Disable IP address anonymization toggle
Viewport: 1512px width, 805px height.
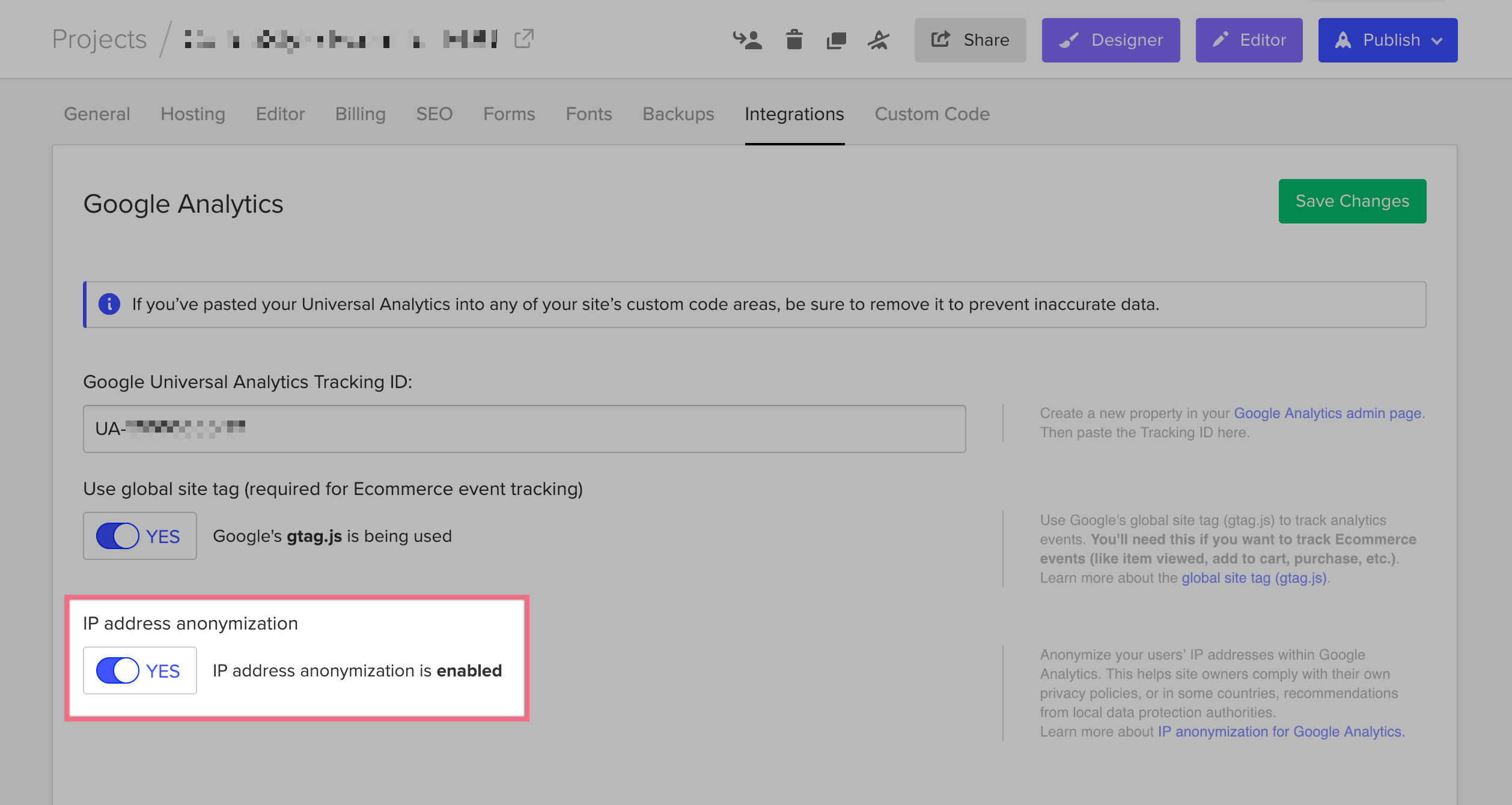[x=118, y=670]
